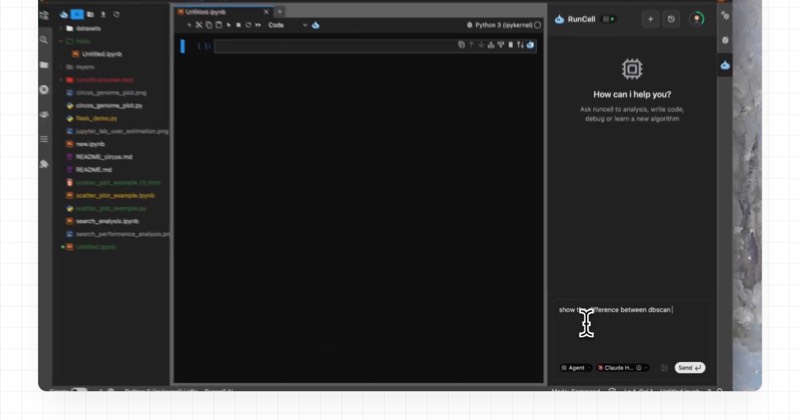This screenshot has width=800, height=420.
Task: Open flask_demo.py file
Action: [96, 118]
